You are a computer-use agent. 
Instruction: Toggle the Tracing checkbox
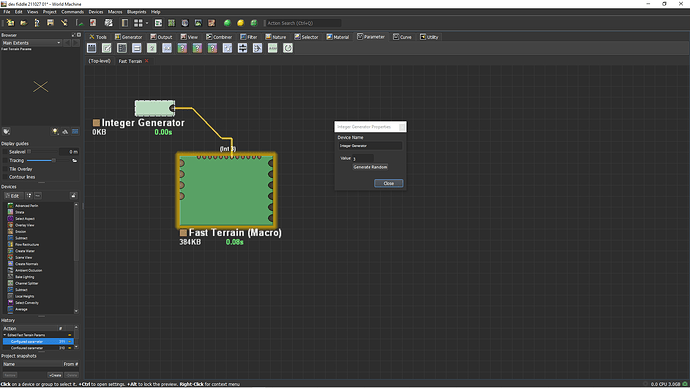(x=6, y=161)
